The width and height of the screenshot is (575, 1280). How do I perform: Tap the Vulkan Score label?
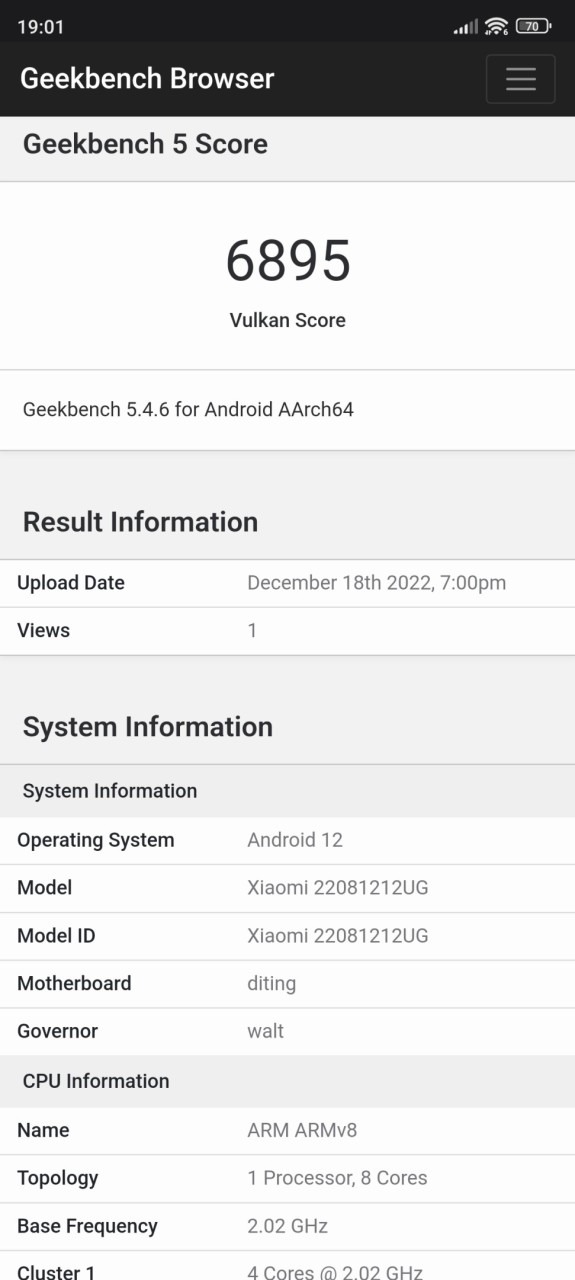click(x=288, y=320)
